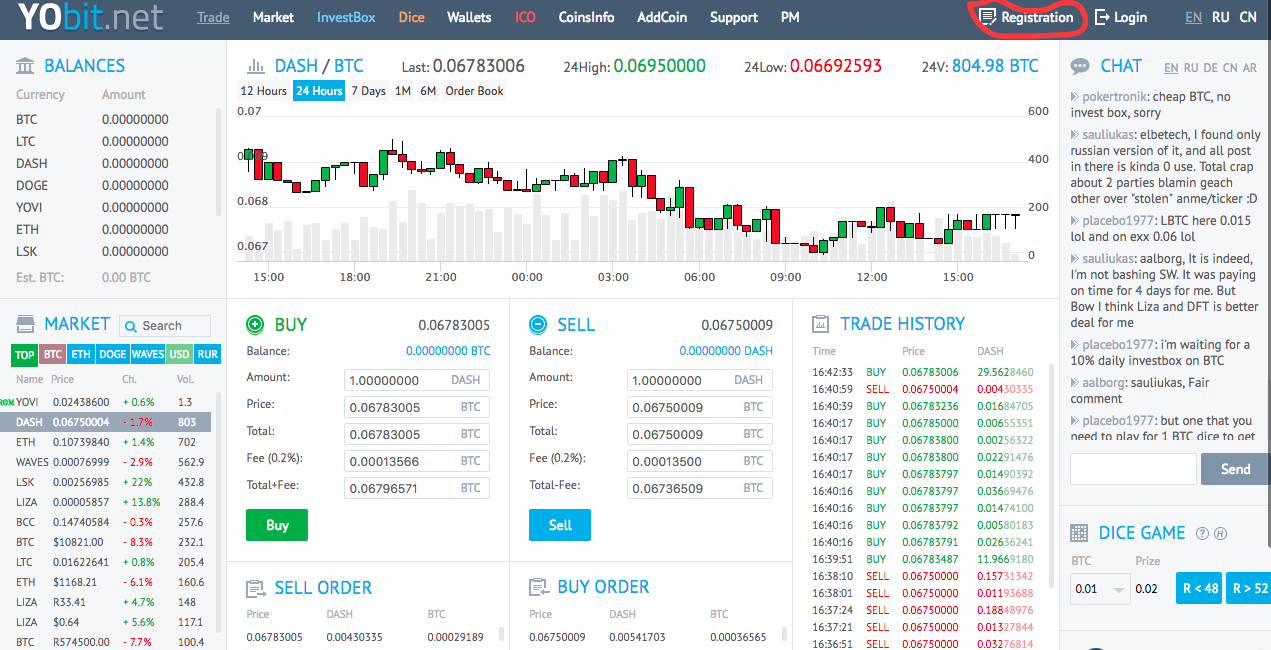
Task: Click the green Buy button
Action: pyautogui.click(x=277, y=525)
